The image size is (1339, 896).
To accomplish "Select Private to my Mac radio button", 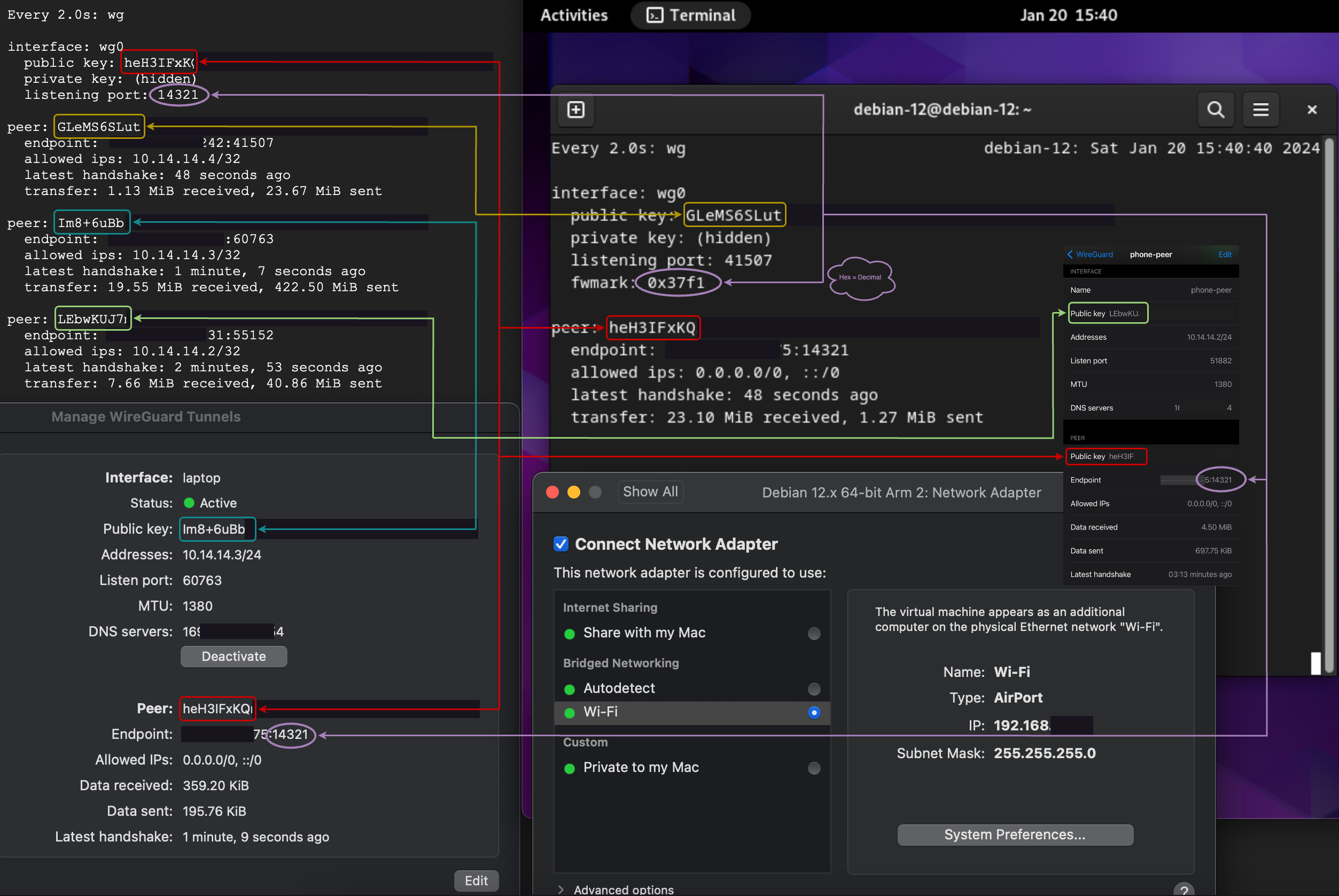I will click(x=814, y=768).
